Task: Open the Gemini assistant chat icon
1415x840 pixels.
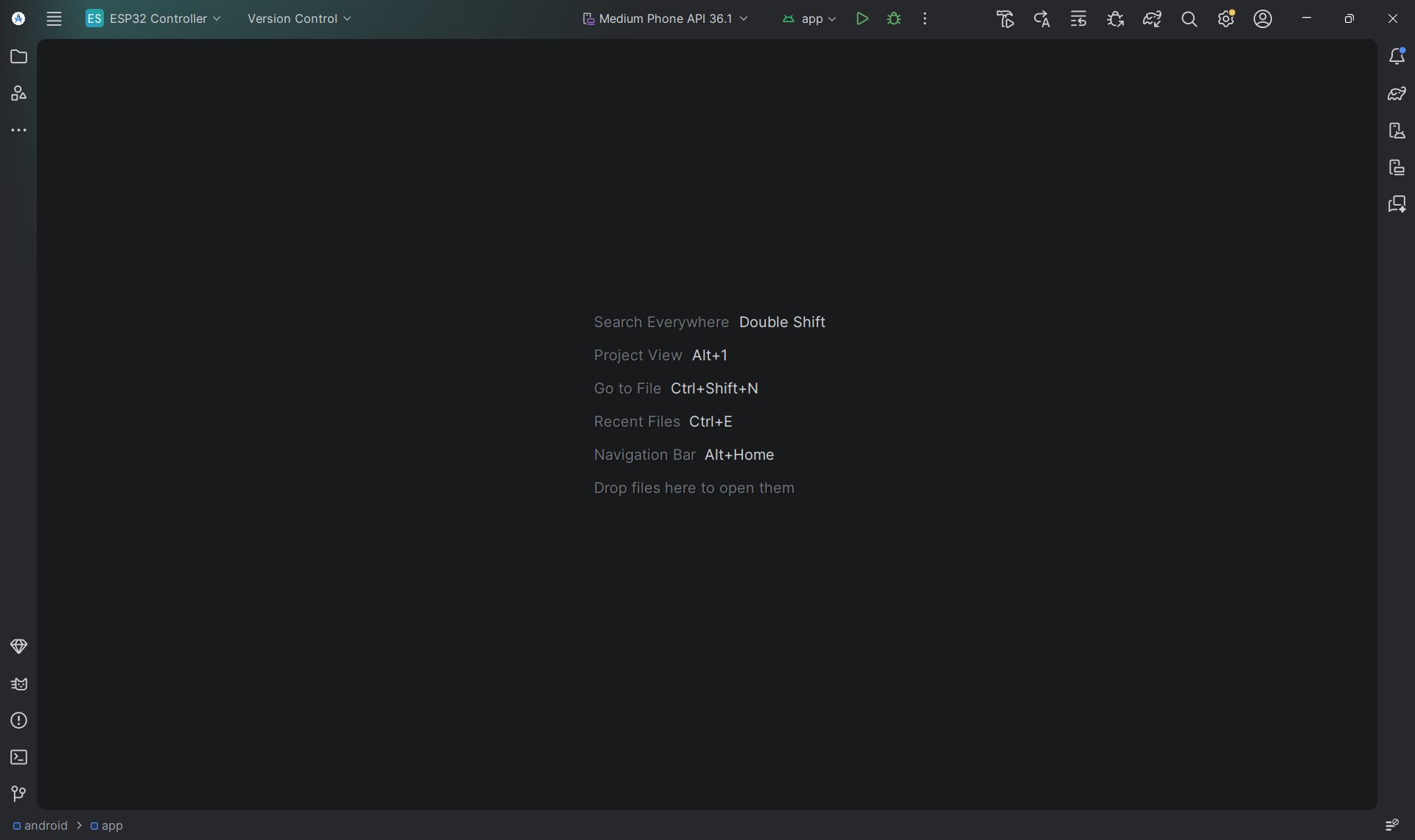Action: click(x=1397, y=204)
